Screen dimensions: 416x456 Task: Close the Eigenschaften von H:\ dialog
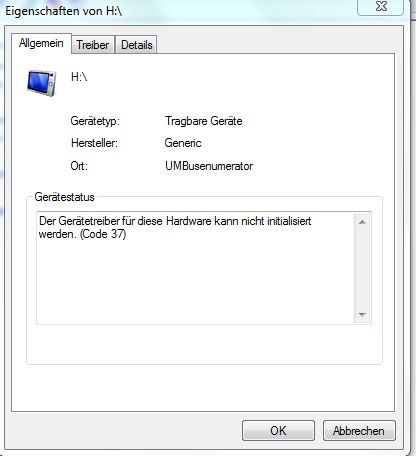tap(381, 7)
